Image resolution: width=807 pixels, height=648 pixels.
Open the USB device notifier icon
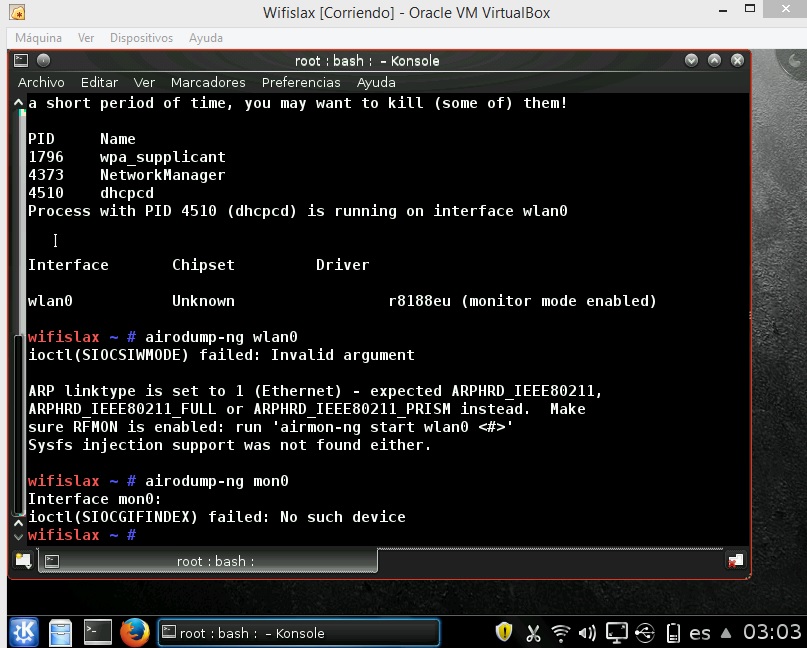[645, 633]
